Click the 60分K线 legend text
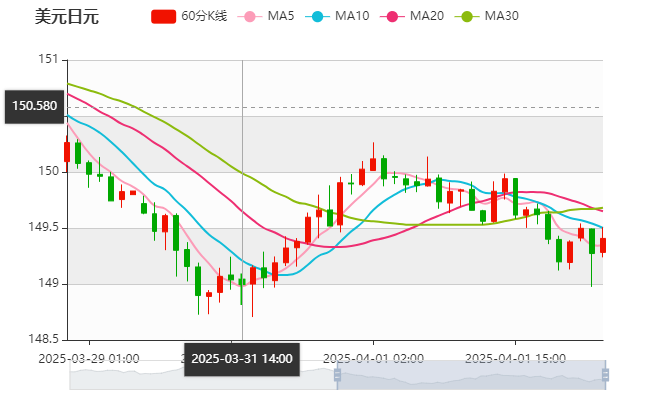670x400 pixels. [204, 16]
